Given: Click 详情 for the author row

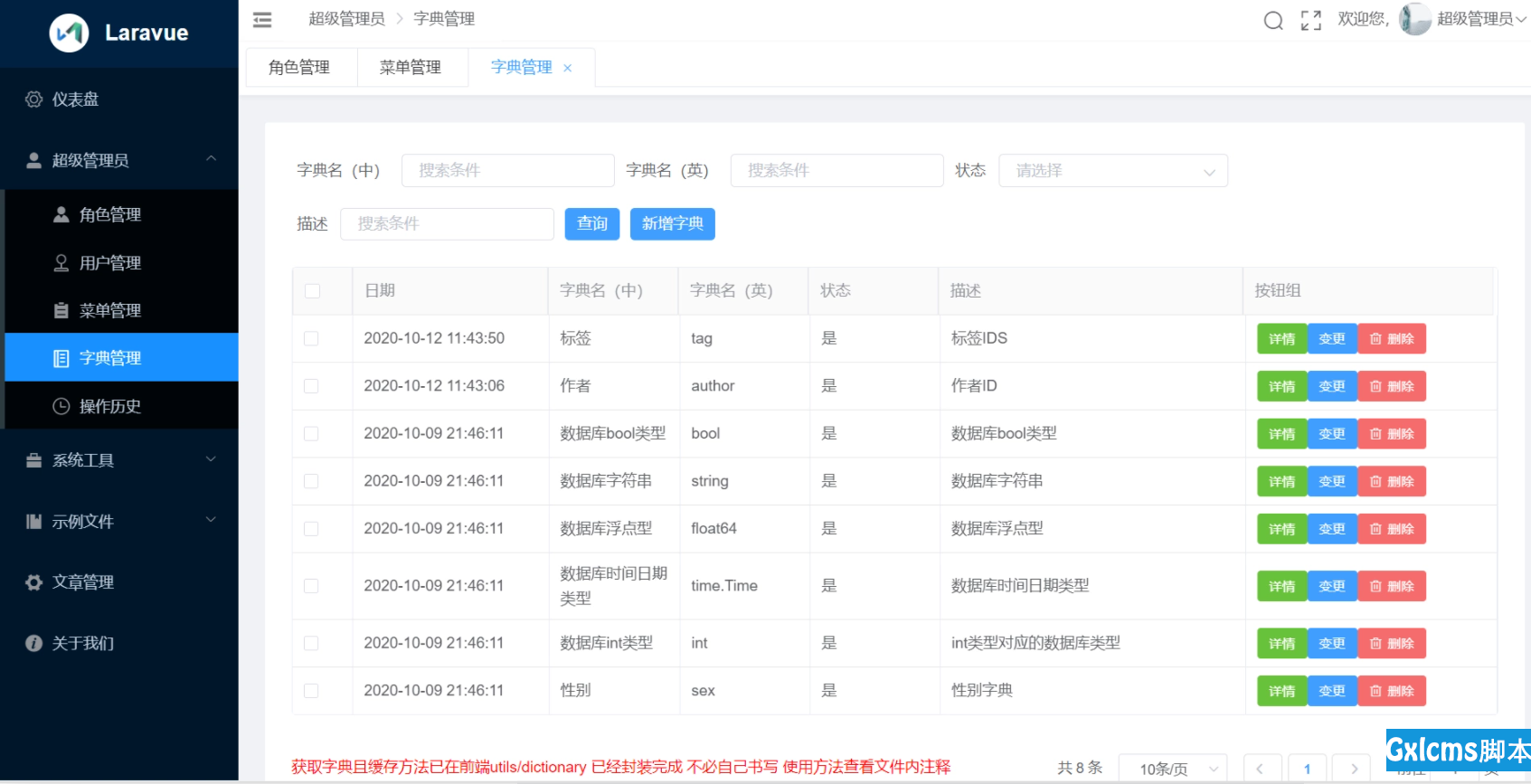Looking at the screenshot, I should pos(1282,386).
